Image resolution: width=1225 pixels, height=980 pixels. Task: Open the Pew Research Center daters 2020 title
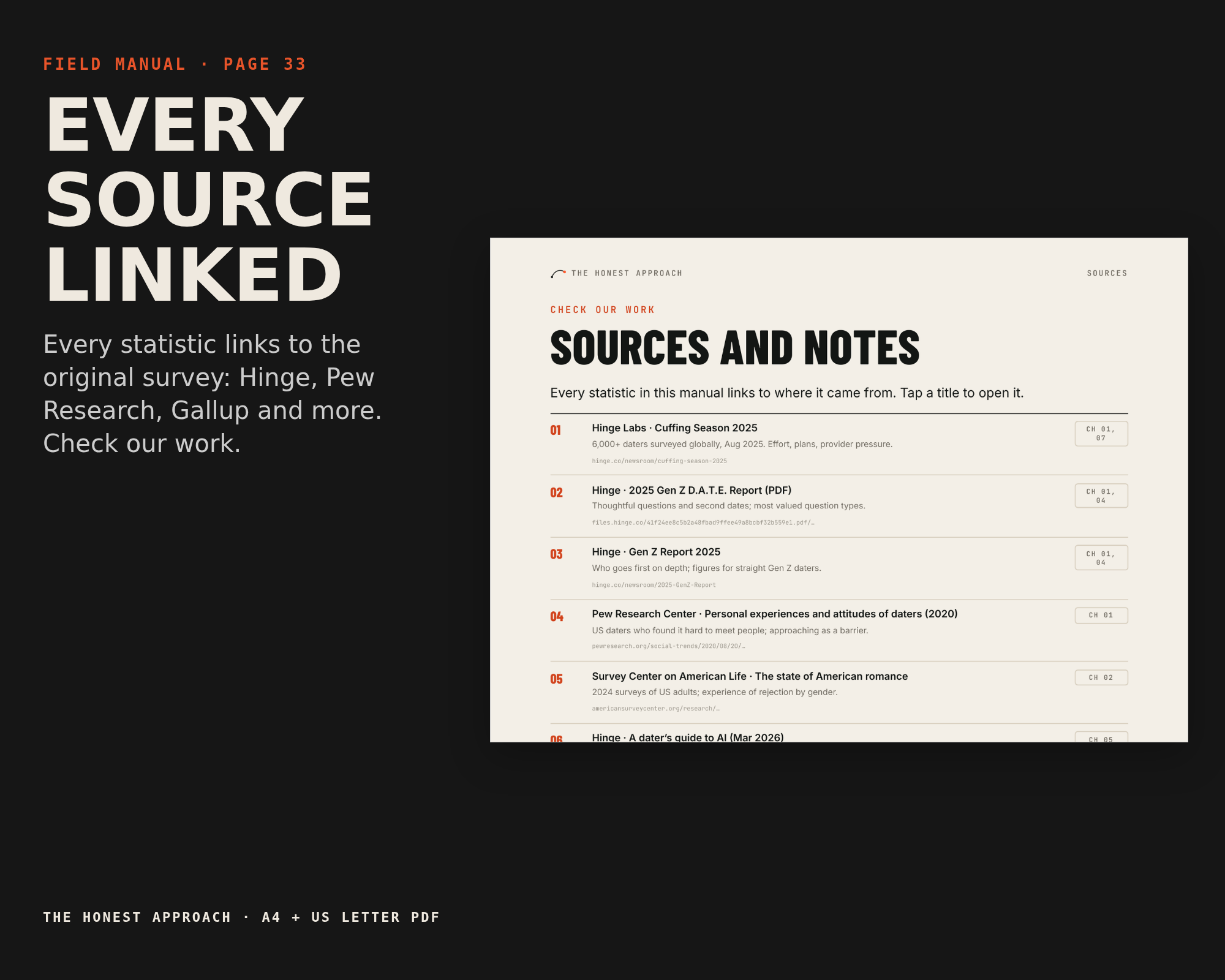(x=775, y=614)
